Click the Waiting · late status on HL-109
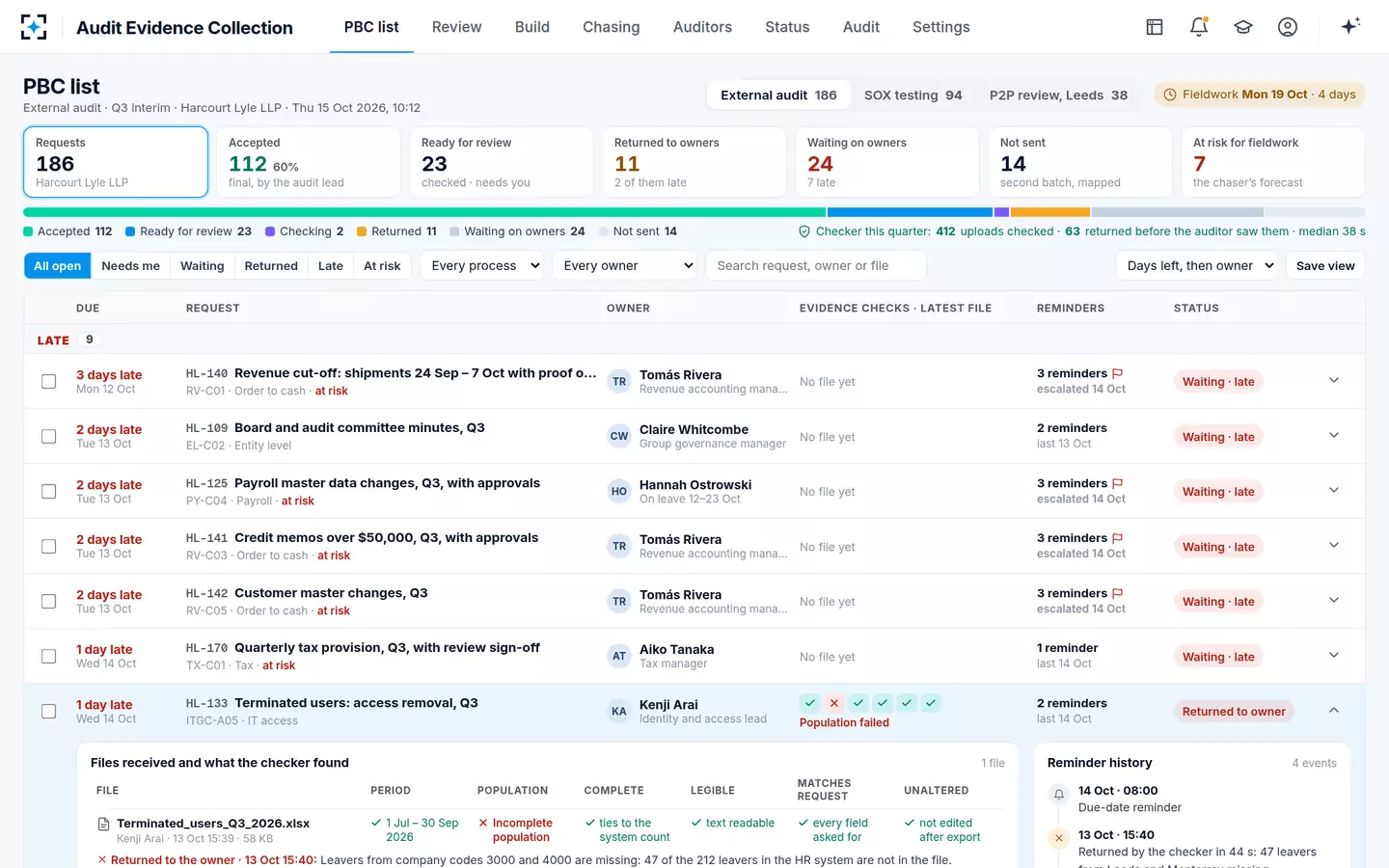1389x868 pixels. (x=1218, y=437)
